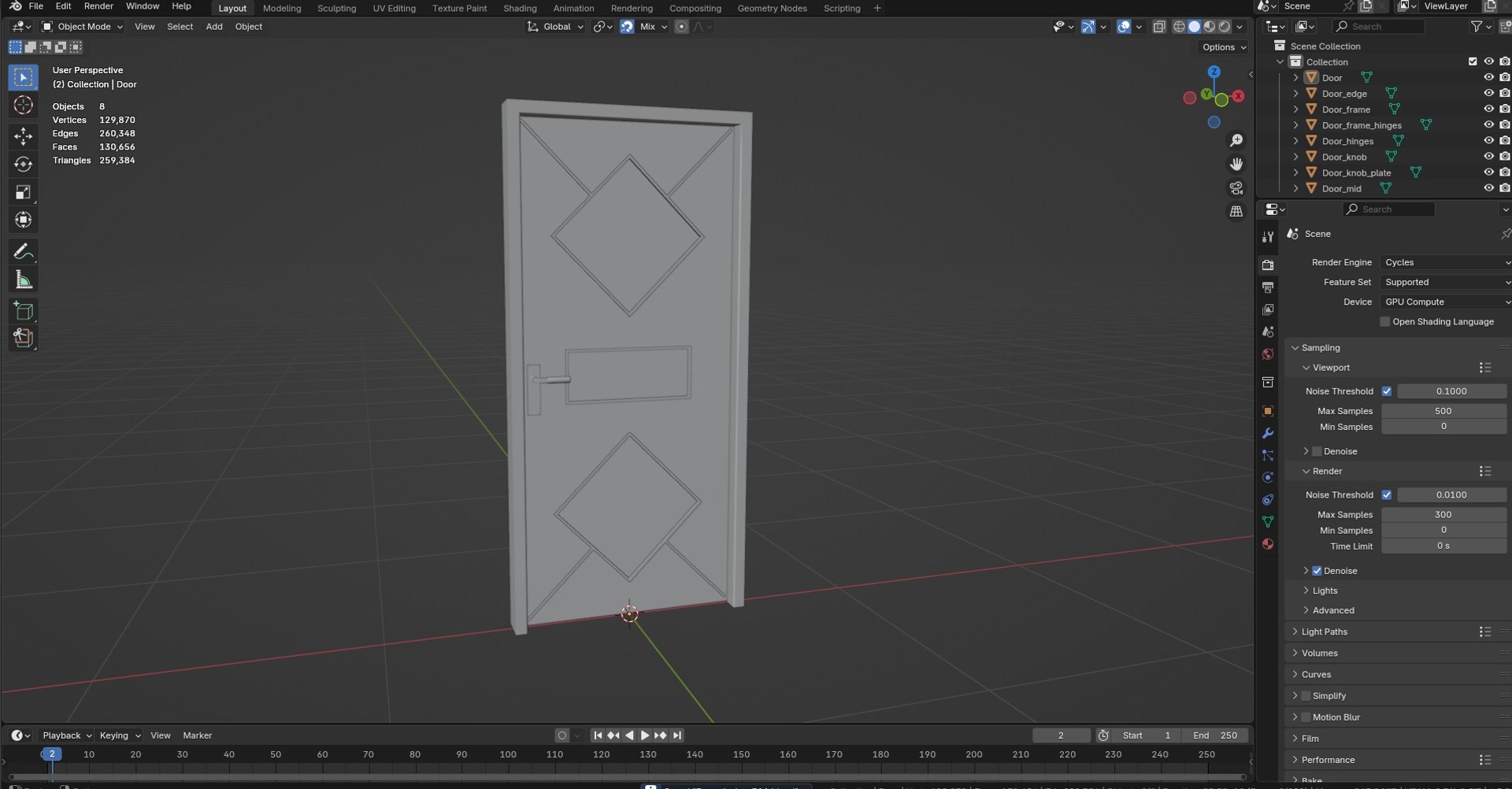
Task: Switch to rendered viewport shading
Action: tap(1225, 27)
